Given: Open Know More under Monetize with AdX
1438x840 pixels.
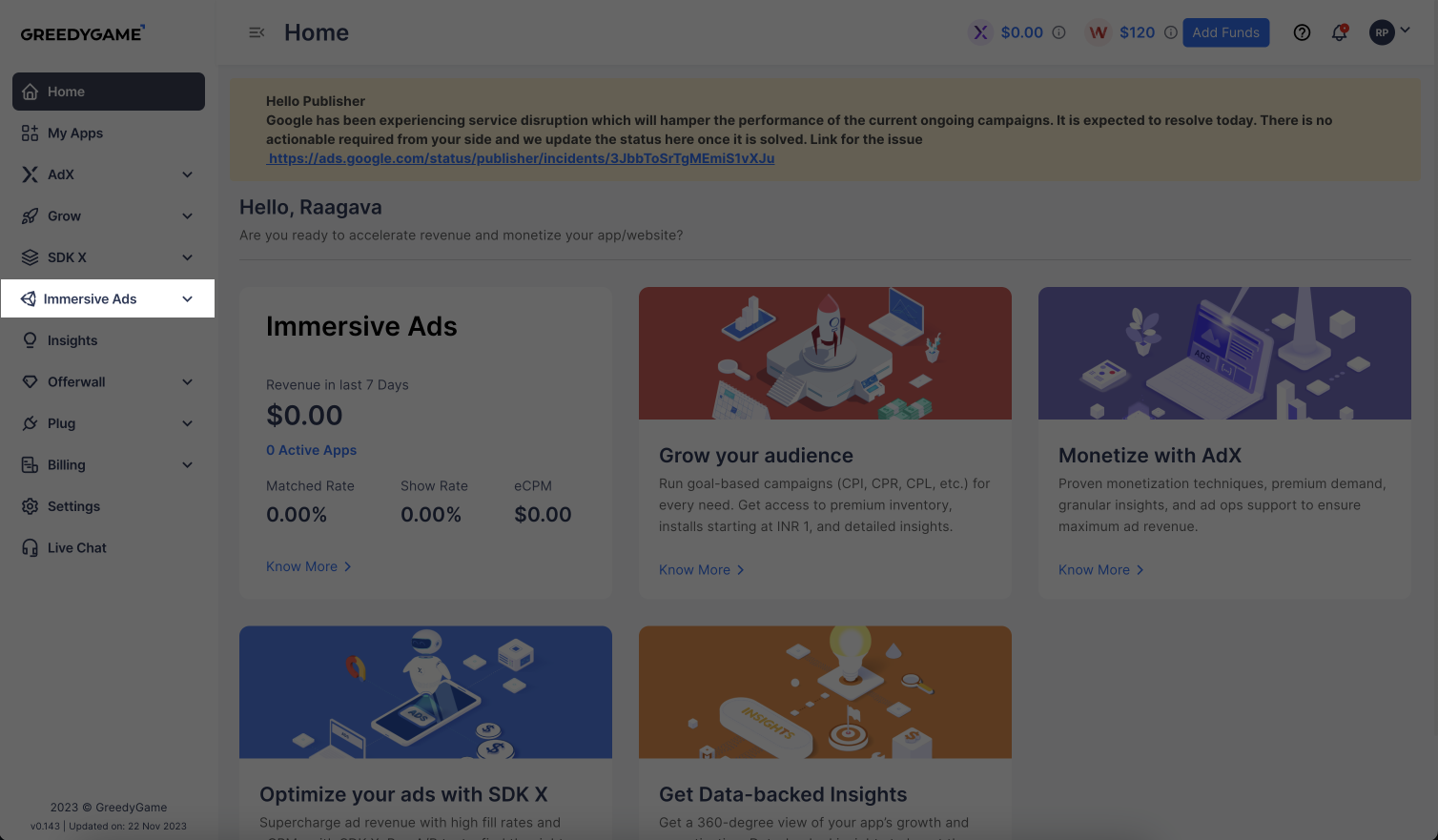Looking at the screenshot, I should 1100,570.
